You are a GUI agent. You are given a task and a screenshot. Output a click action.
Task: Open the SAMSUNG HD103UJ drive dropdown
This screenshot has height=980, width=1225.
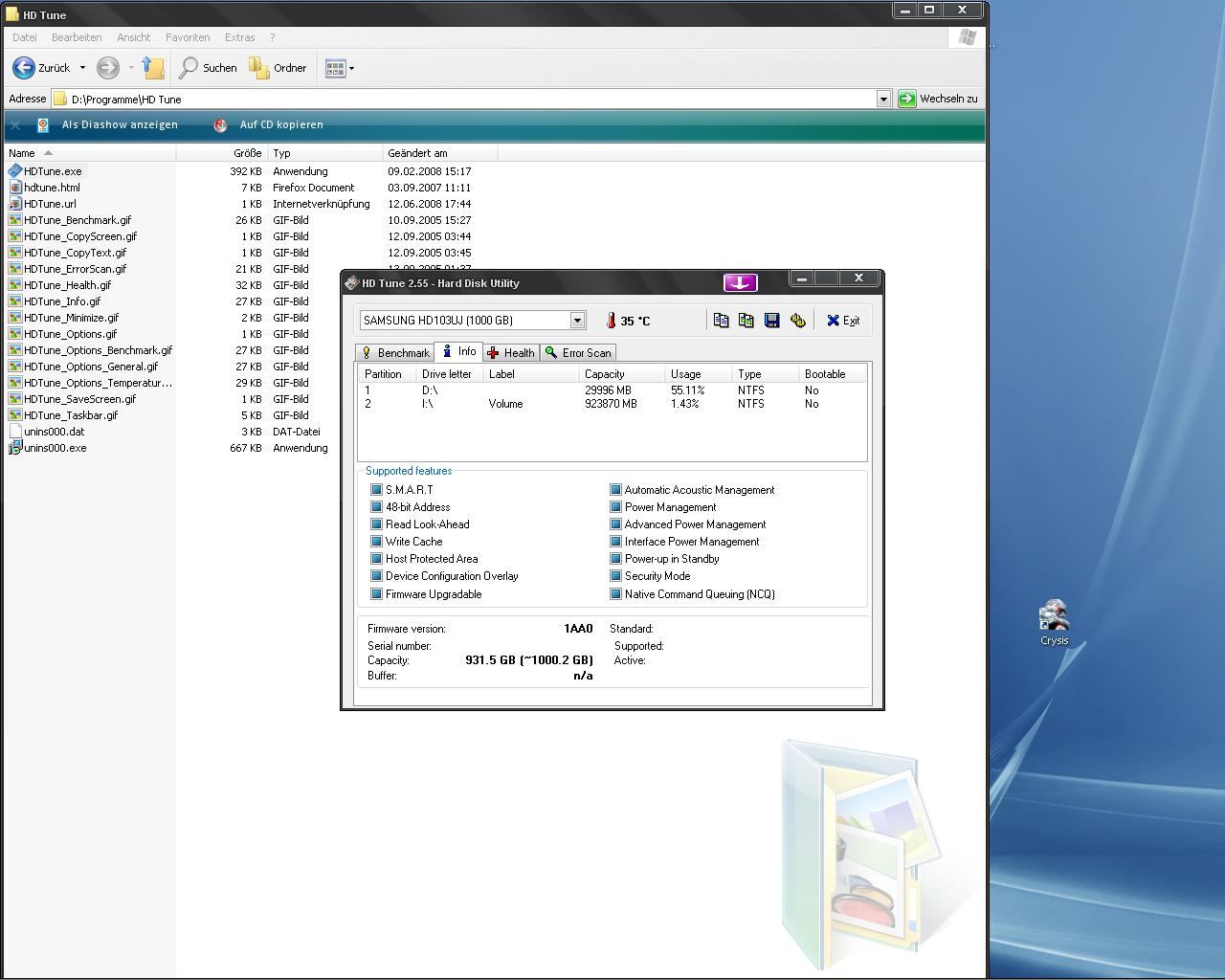[577, 321]
